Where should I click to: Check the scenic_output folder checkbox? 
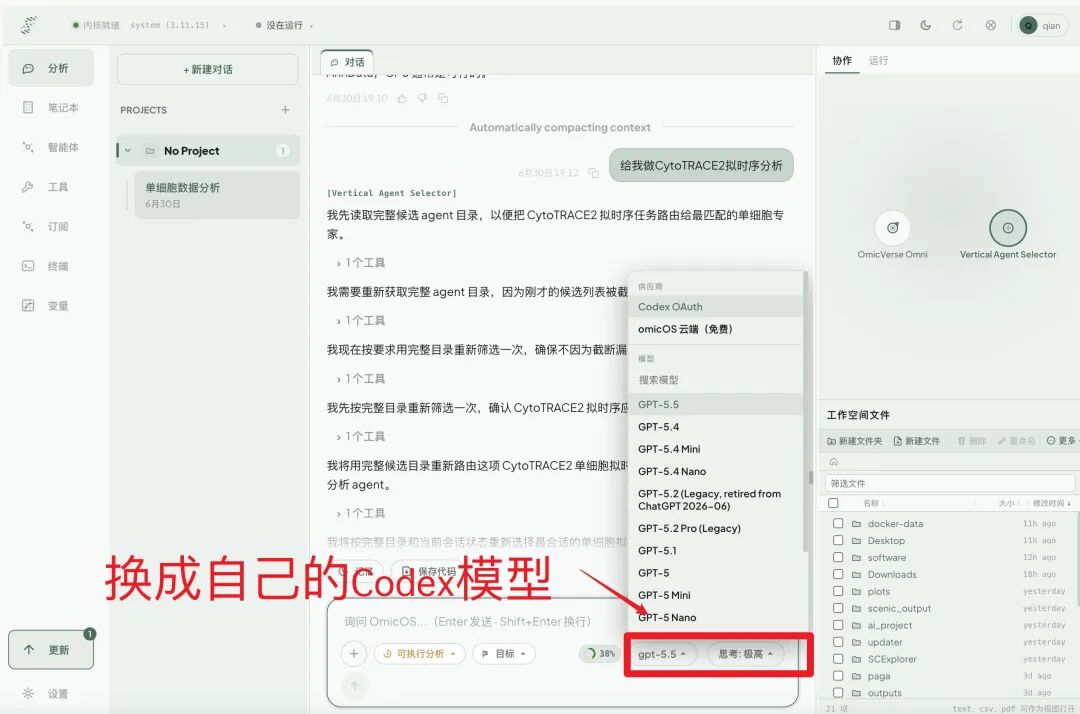point(838,608)
